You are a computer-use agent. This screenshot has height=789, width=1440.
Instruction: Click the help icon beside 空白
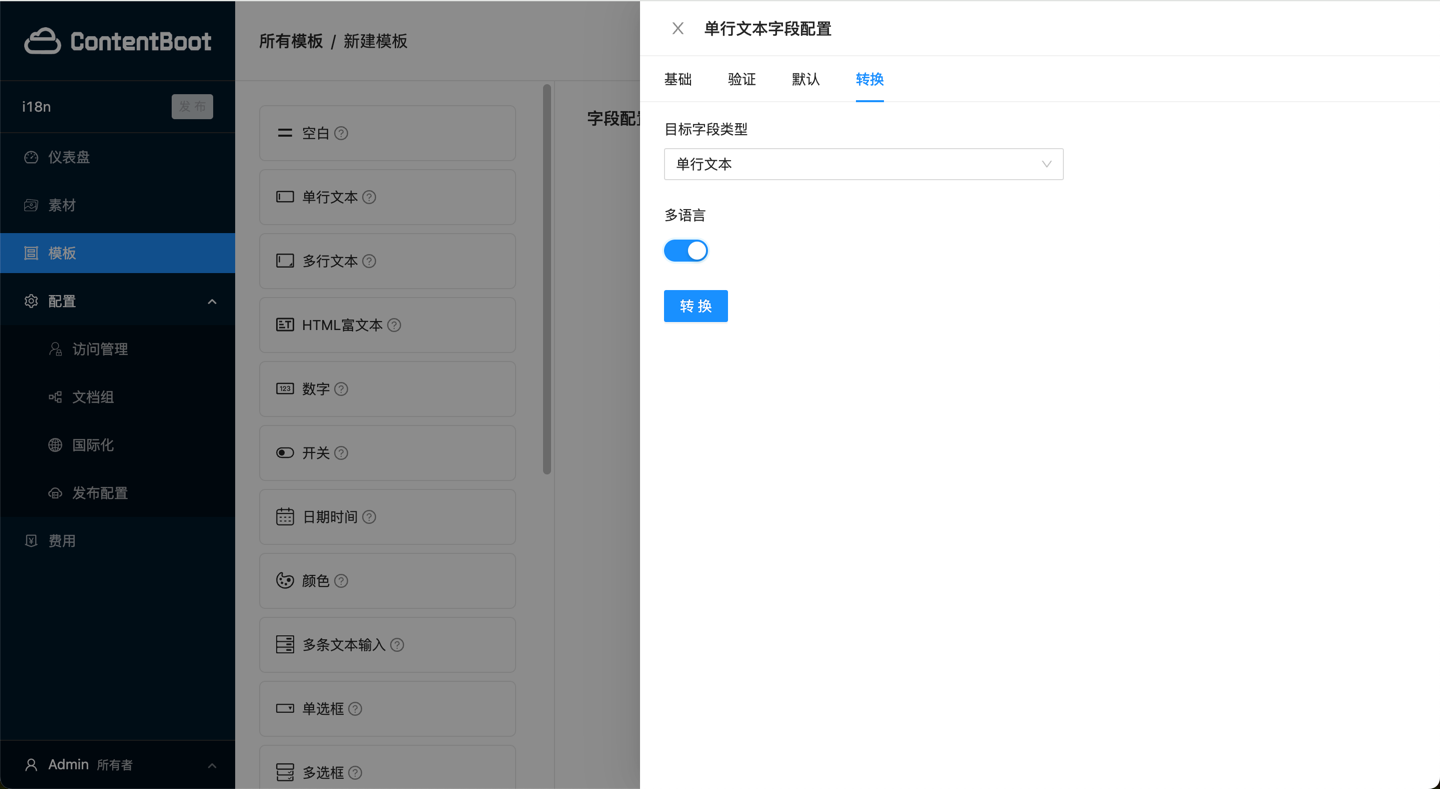(341, 133)
